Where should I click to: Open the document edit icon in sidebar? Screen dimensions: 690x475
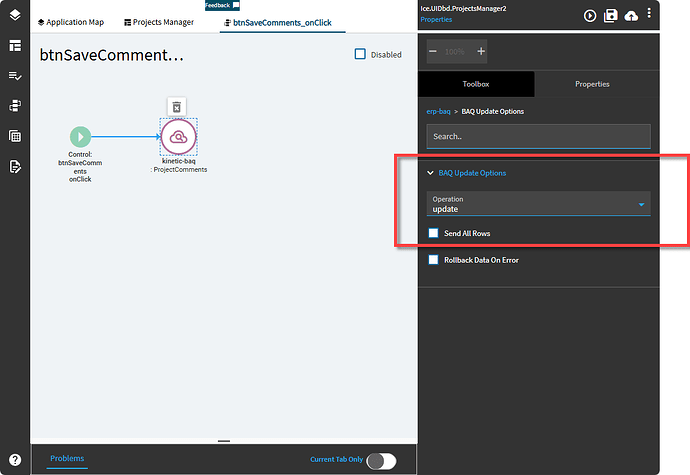(15, 166)
